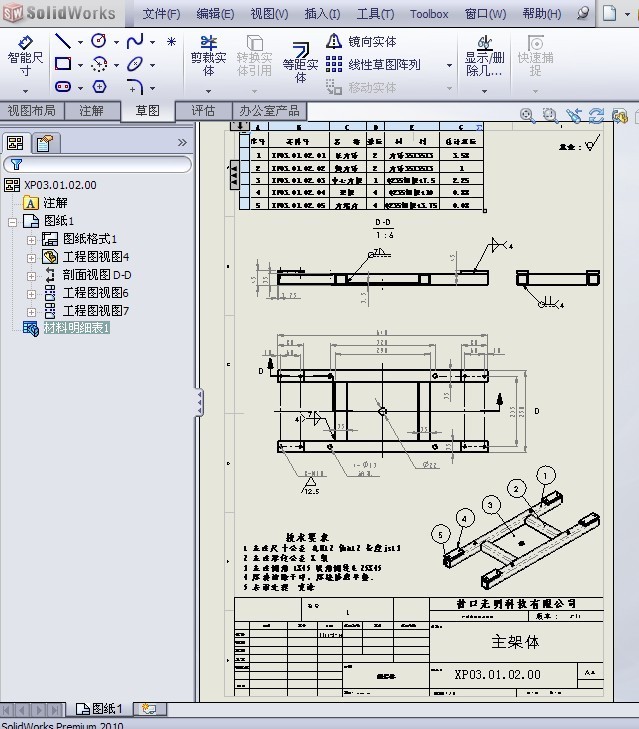
Task: Select the 图纸1 sheet tab at bottom
Action: pyautogui.click(x=99, y=709)
